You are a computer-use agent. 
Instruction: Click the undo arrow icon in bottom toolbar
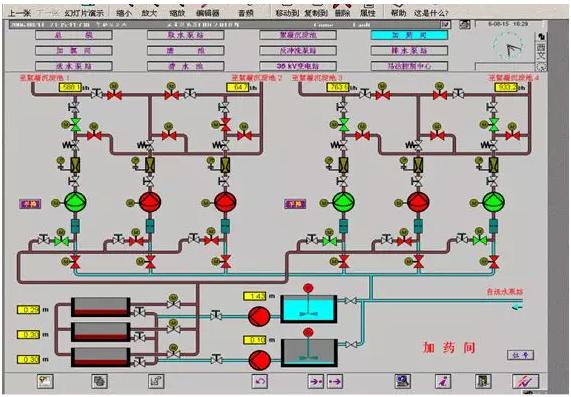click(x=260, y=381)
